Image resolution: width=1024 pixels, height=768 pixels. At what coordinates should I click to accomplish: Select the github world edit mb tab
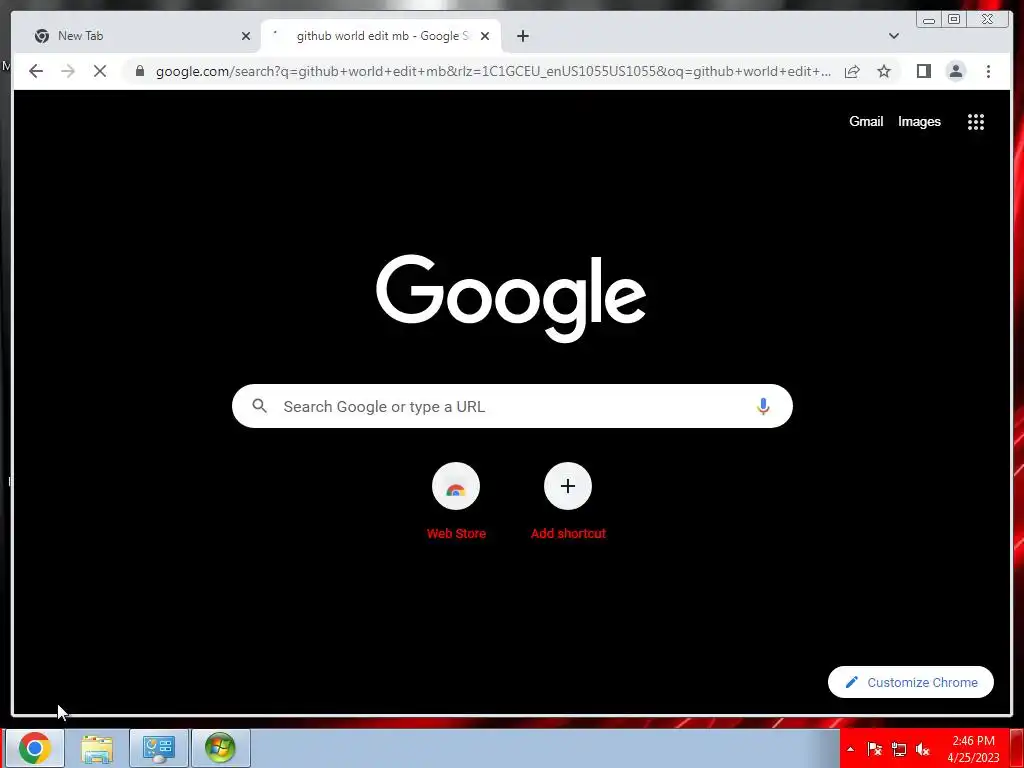point(380,36)
